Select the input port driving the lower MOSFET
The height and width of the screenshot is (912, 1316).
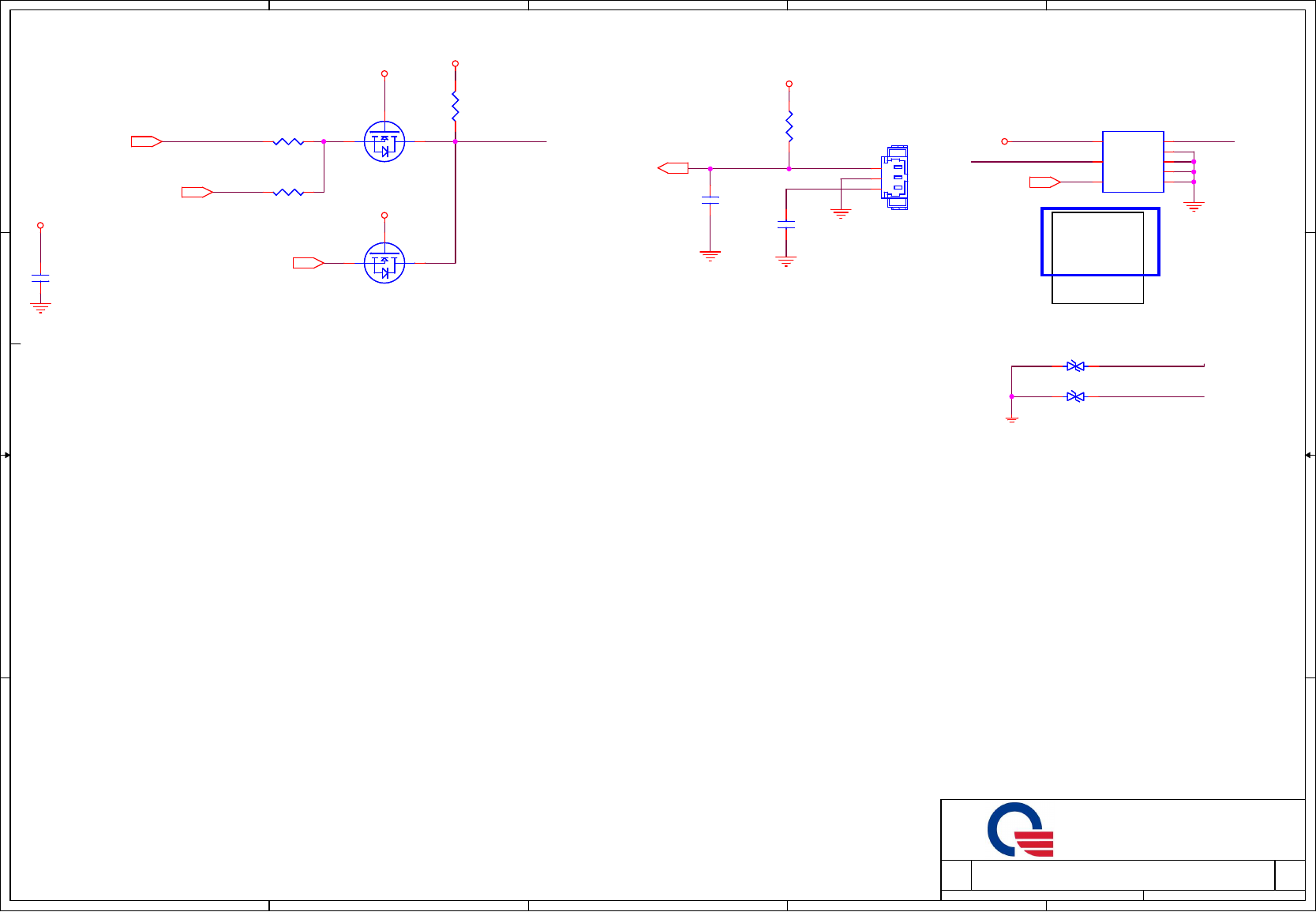[x=309, y=263]
